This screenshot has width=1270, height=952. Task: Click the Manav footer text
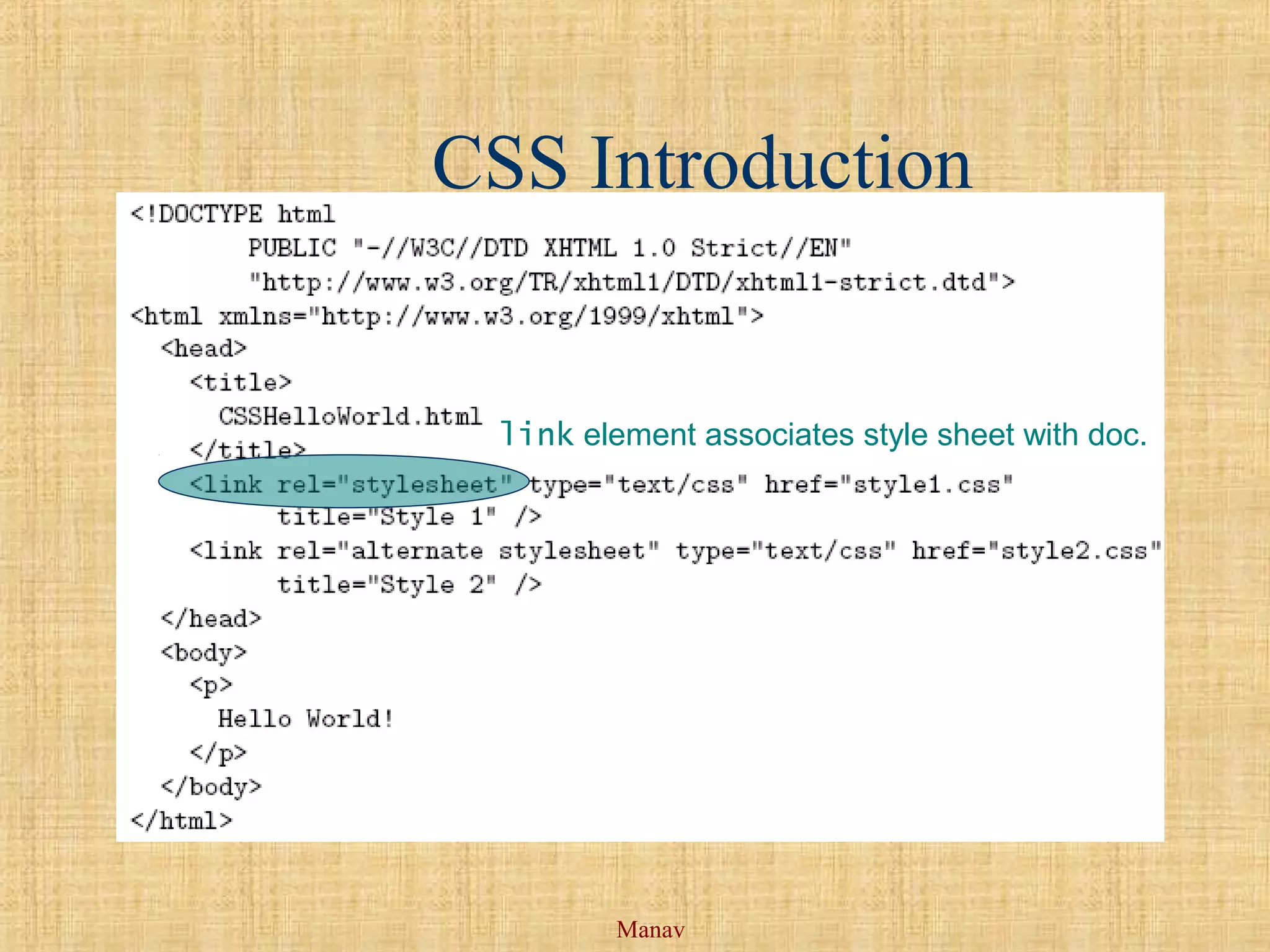(650, 929)
